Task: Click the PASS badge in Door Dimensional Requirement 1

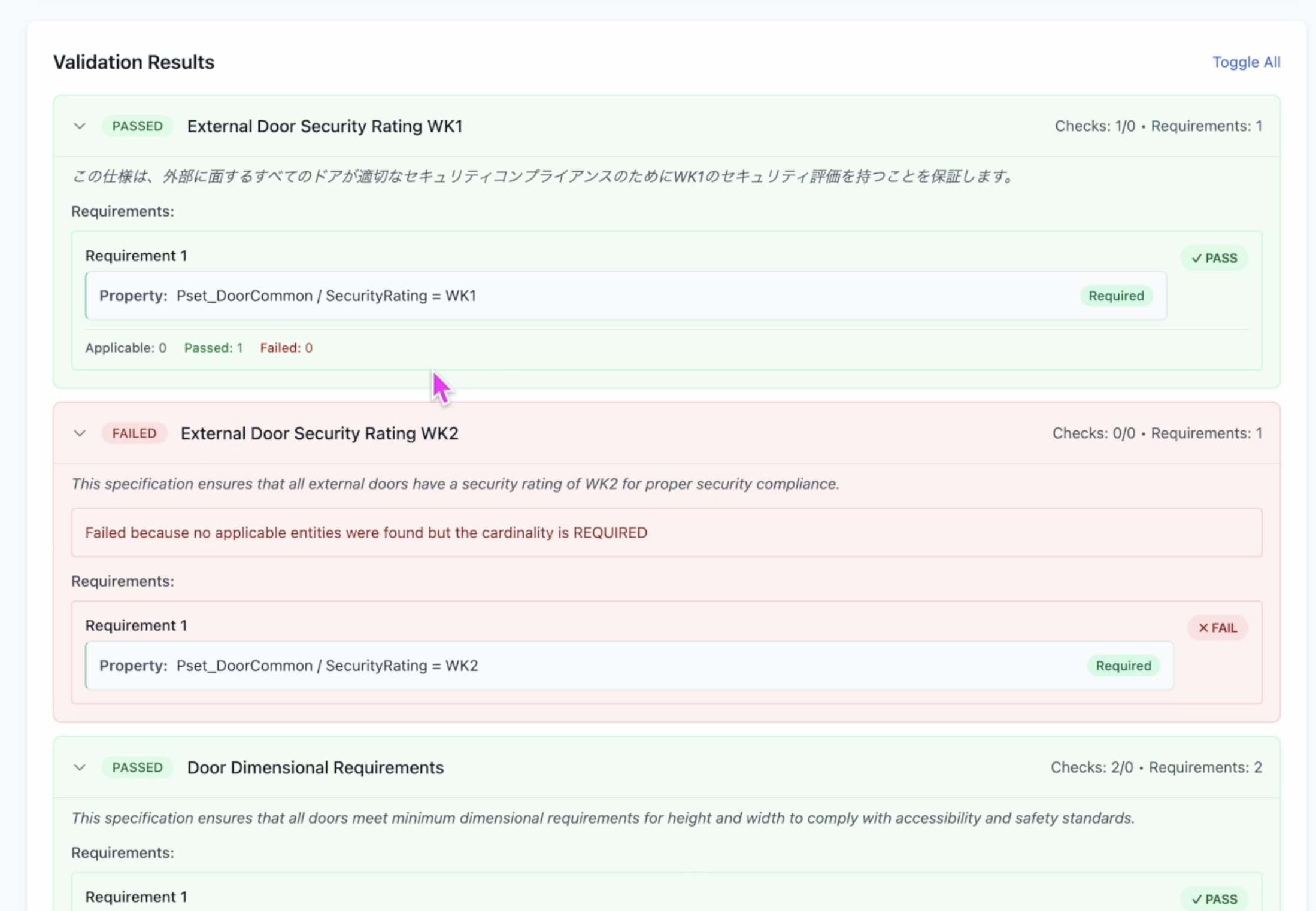Action: pos(1214,899)
